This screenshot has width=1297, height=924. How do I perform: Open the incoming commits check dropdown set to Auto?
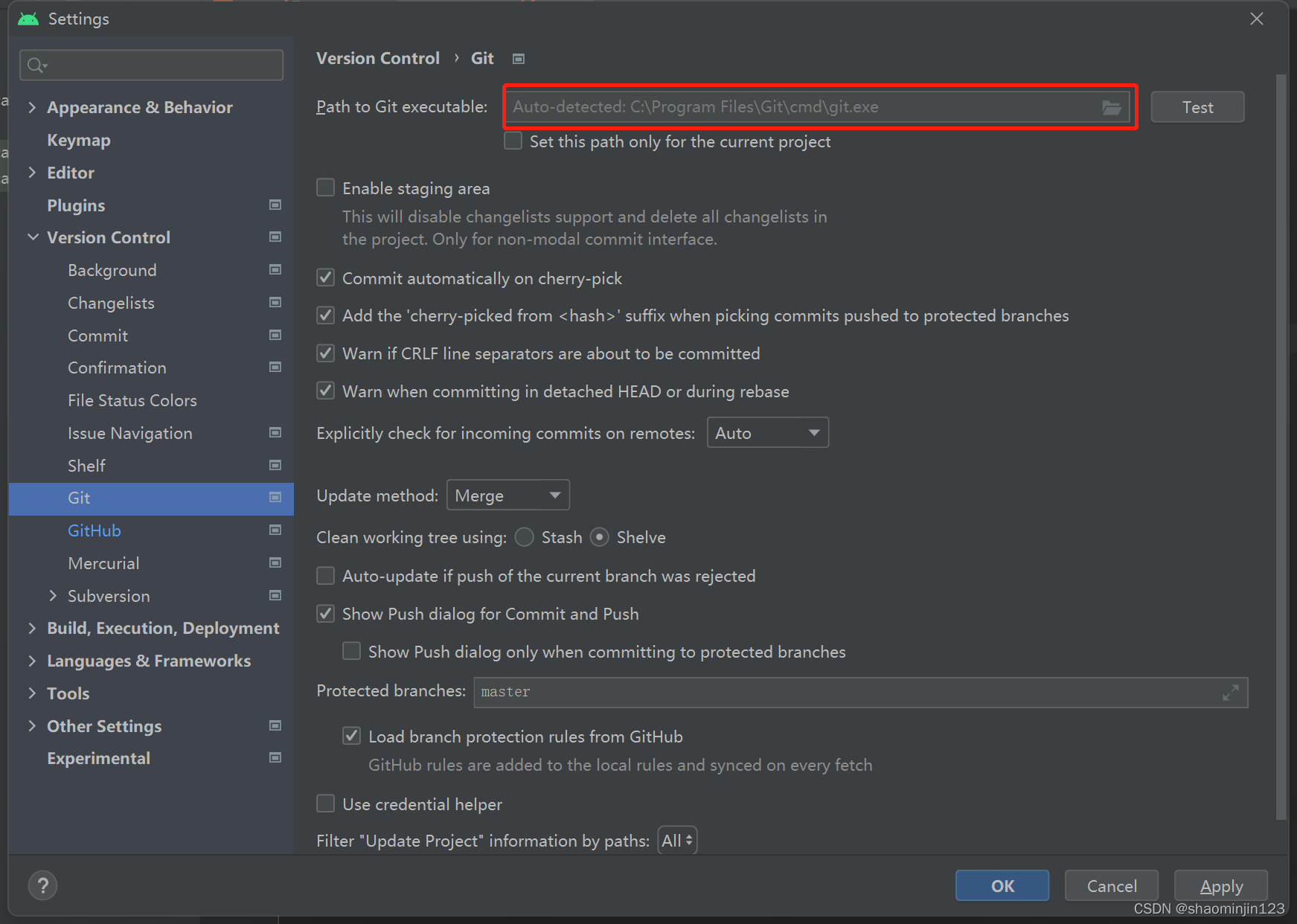[768, 433]
